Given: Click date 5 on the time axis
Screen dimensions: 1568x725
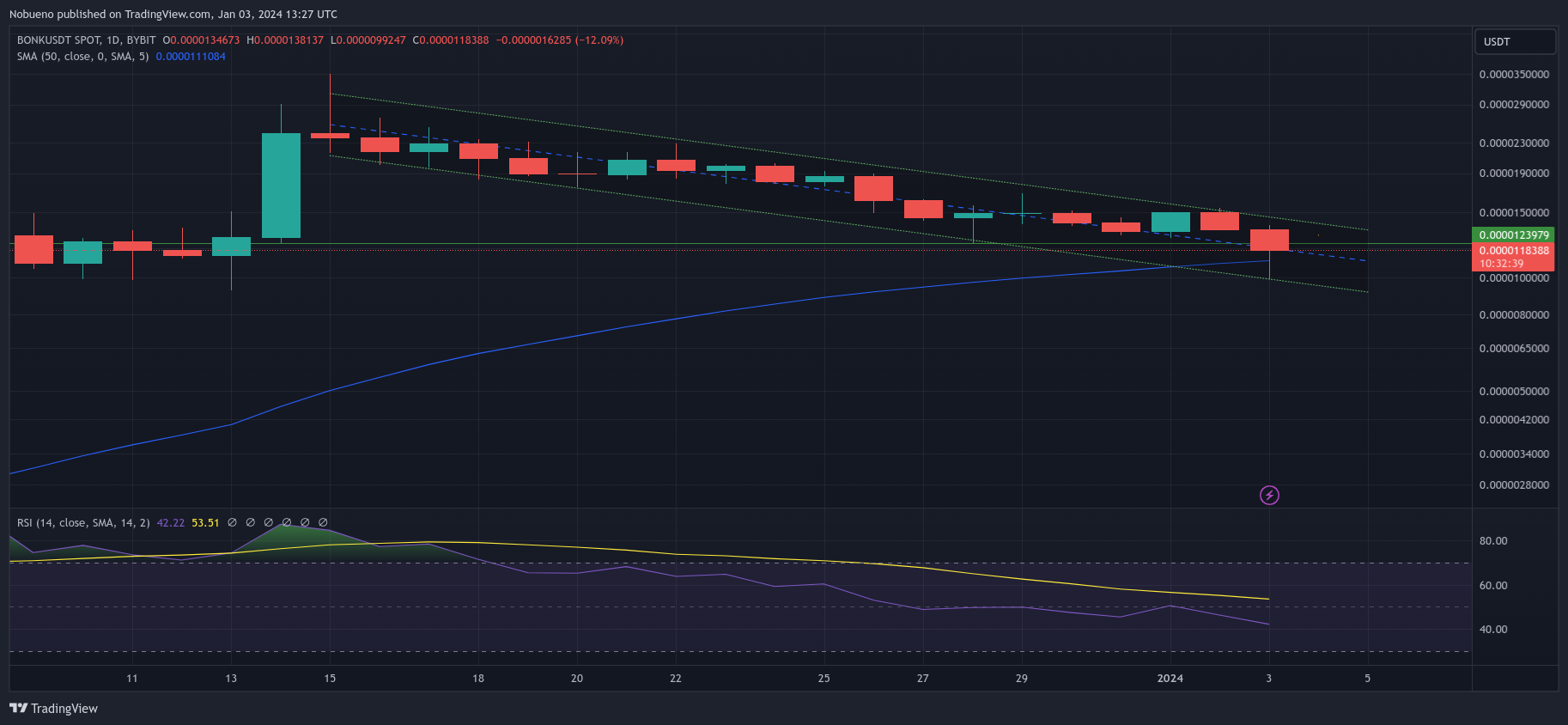Looking at the screenshot, I should point(1368,679).
